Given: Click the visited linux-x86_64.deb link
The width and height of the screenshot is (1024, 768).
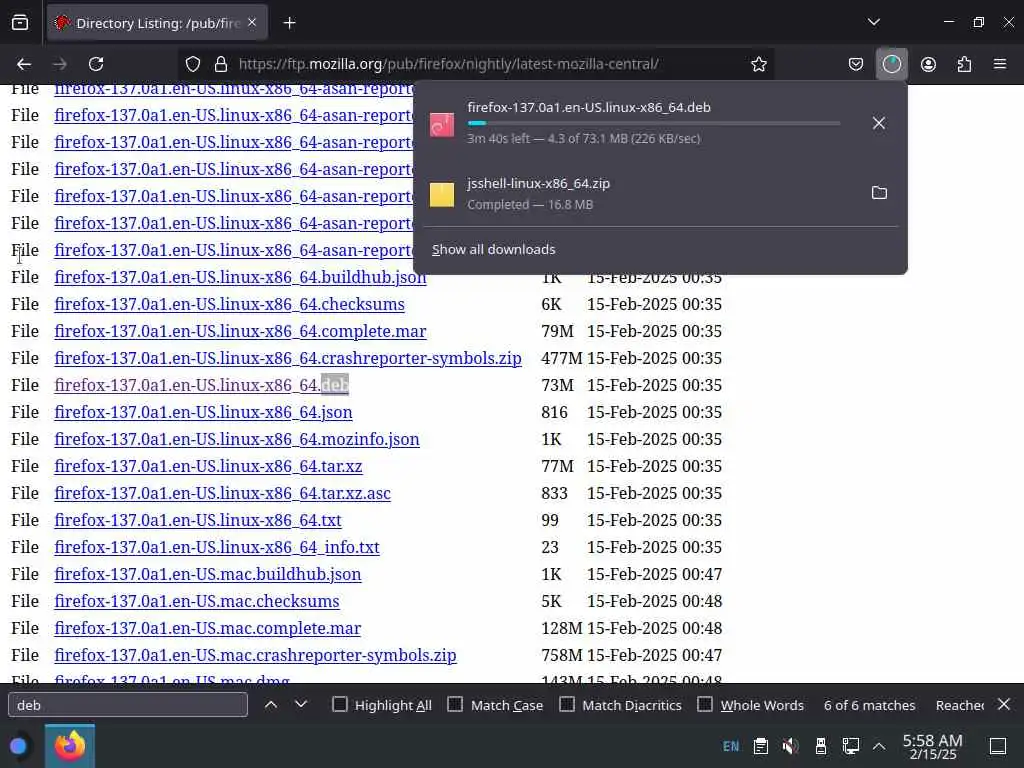Looking at the screenshot, I should pos(202,385).
